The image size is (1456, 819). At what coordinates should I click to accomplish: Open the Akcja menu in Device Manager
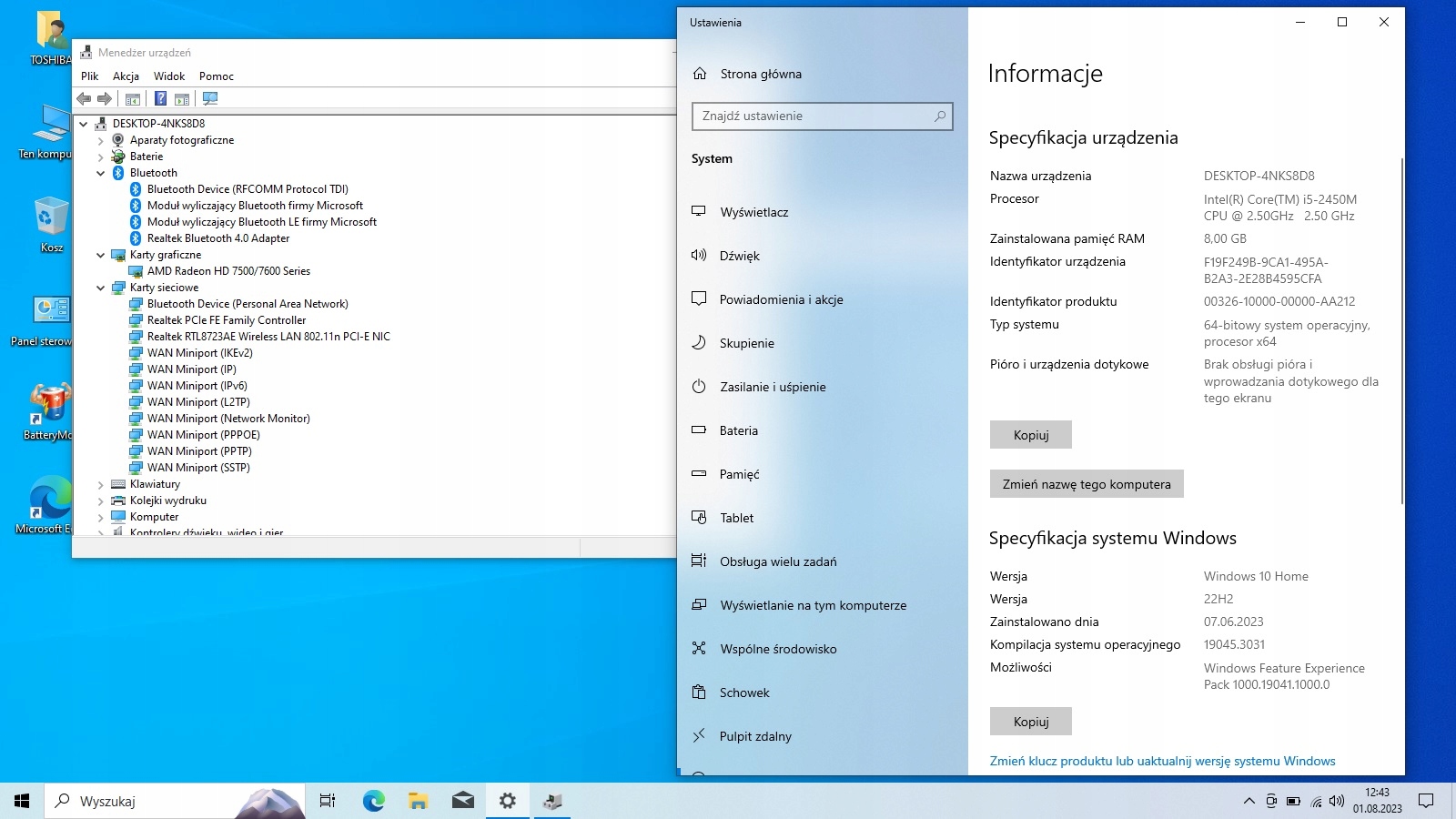click(x=126, y=76)
